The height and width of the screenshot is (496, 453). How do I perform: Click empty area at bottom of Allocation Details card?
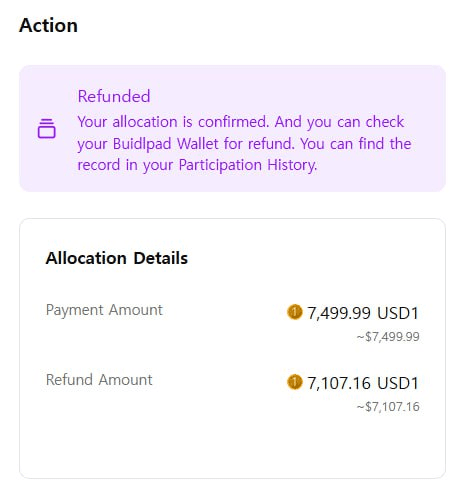point(232,447)
